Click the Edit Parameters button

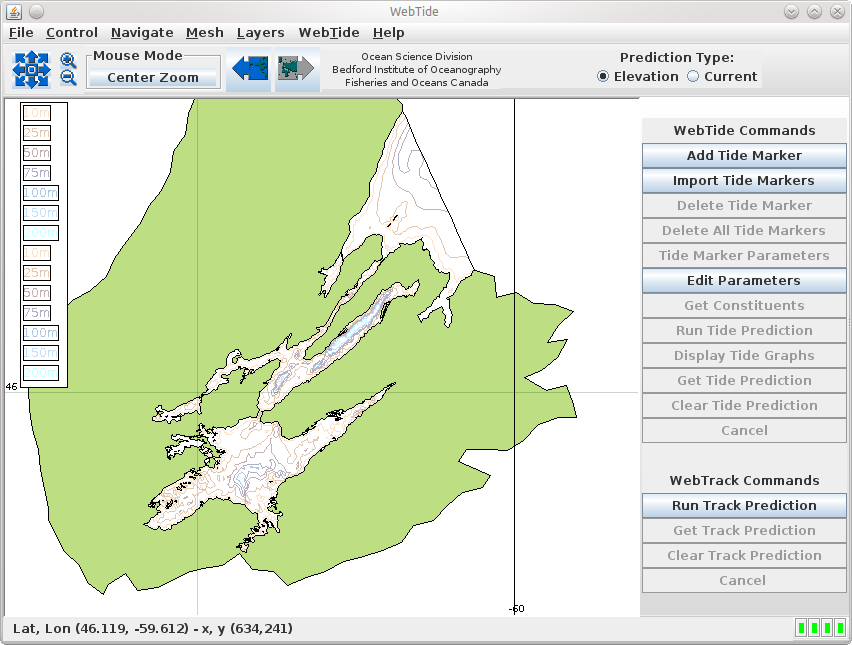point(744,281)
